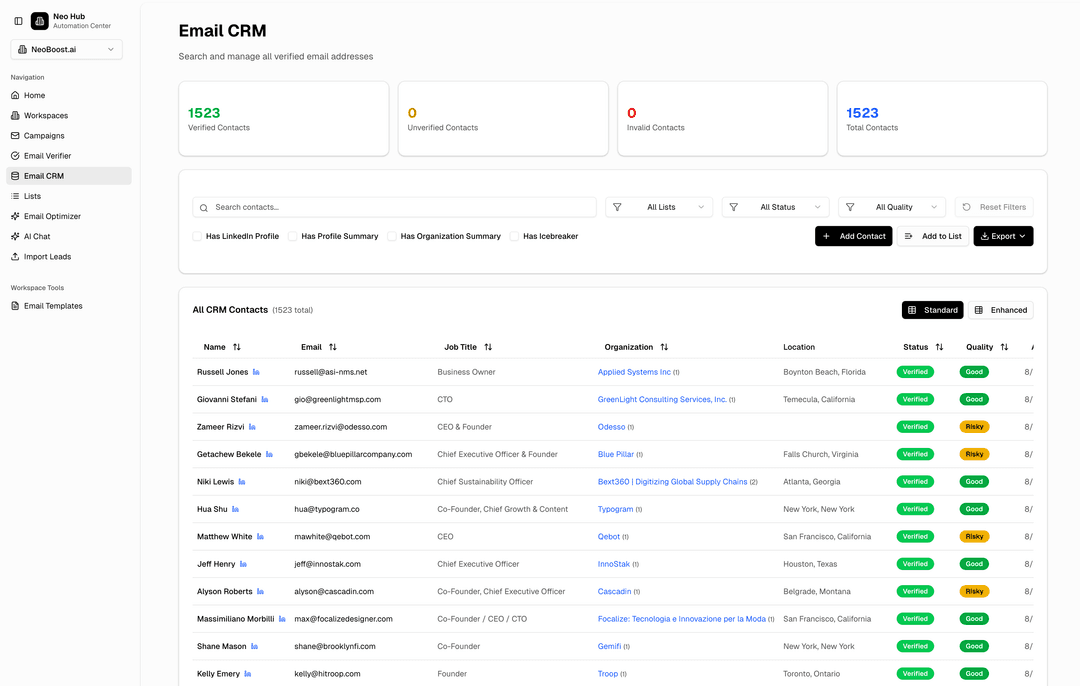The width and height of the screenshot is (1080, 686).
Task: Select the Standard view tab
Action: coord(932,310)
